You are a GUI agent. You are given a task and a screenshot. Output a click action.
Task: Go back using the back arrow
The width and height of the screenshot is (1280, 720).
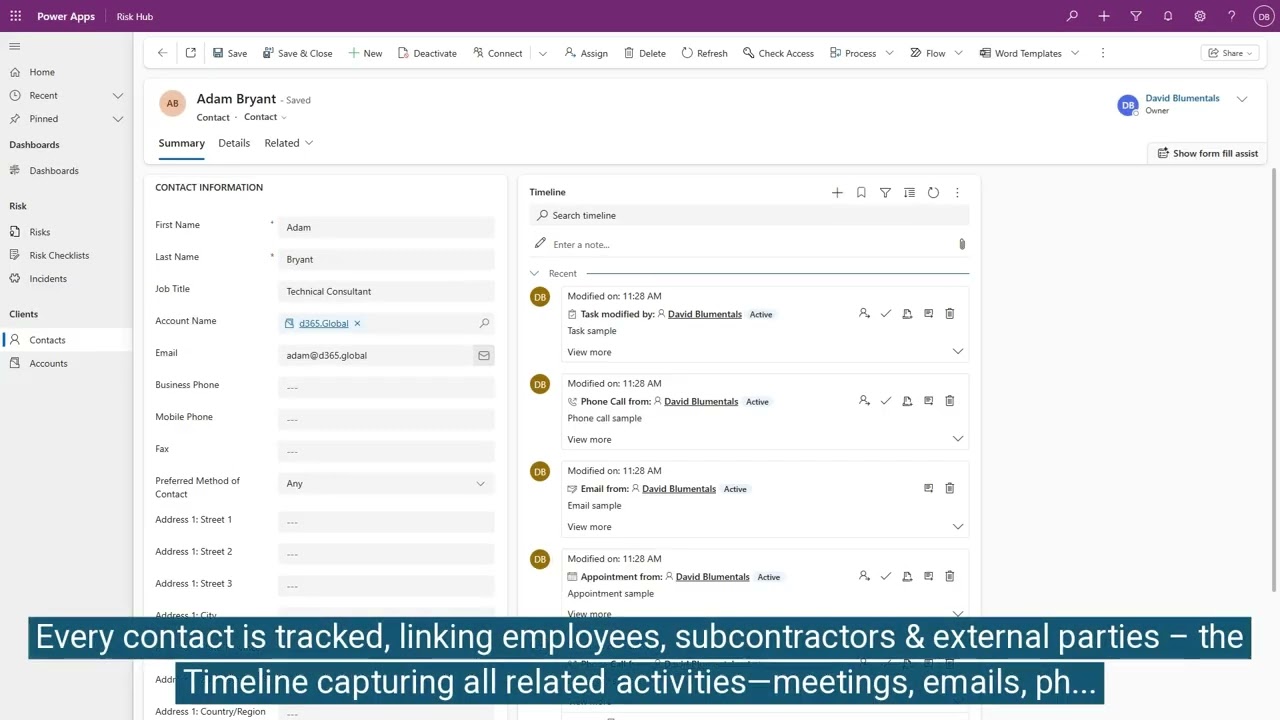[x=162, y=53]
